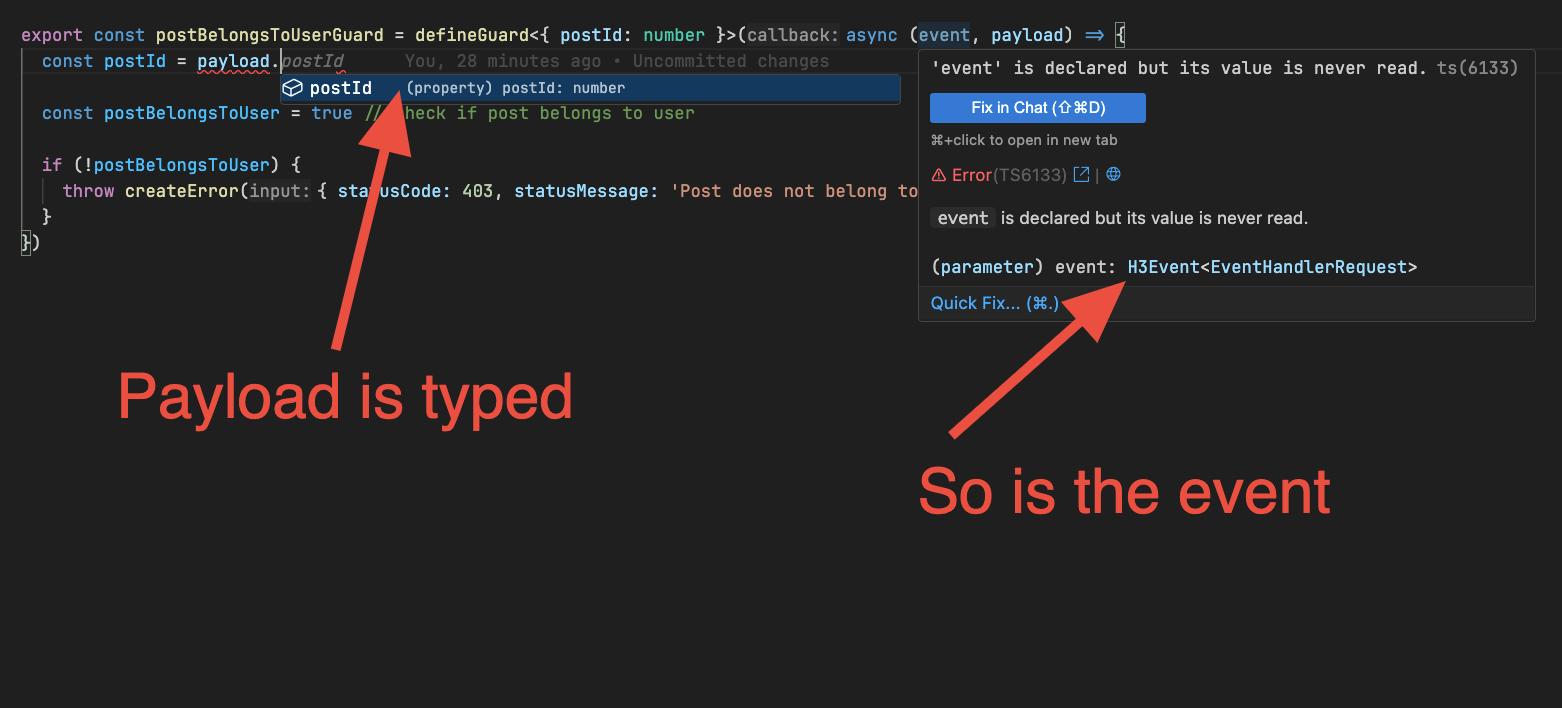This screenshot has height=708, width=1562.
Task: Click the H3Event type in the hover signature
Action: tap(1162, 267)
